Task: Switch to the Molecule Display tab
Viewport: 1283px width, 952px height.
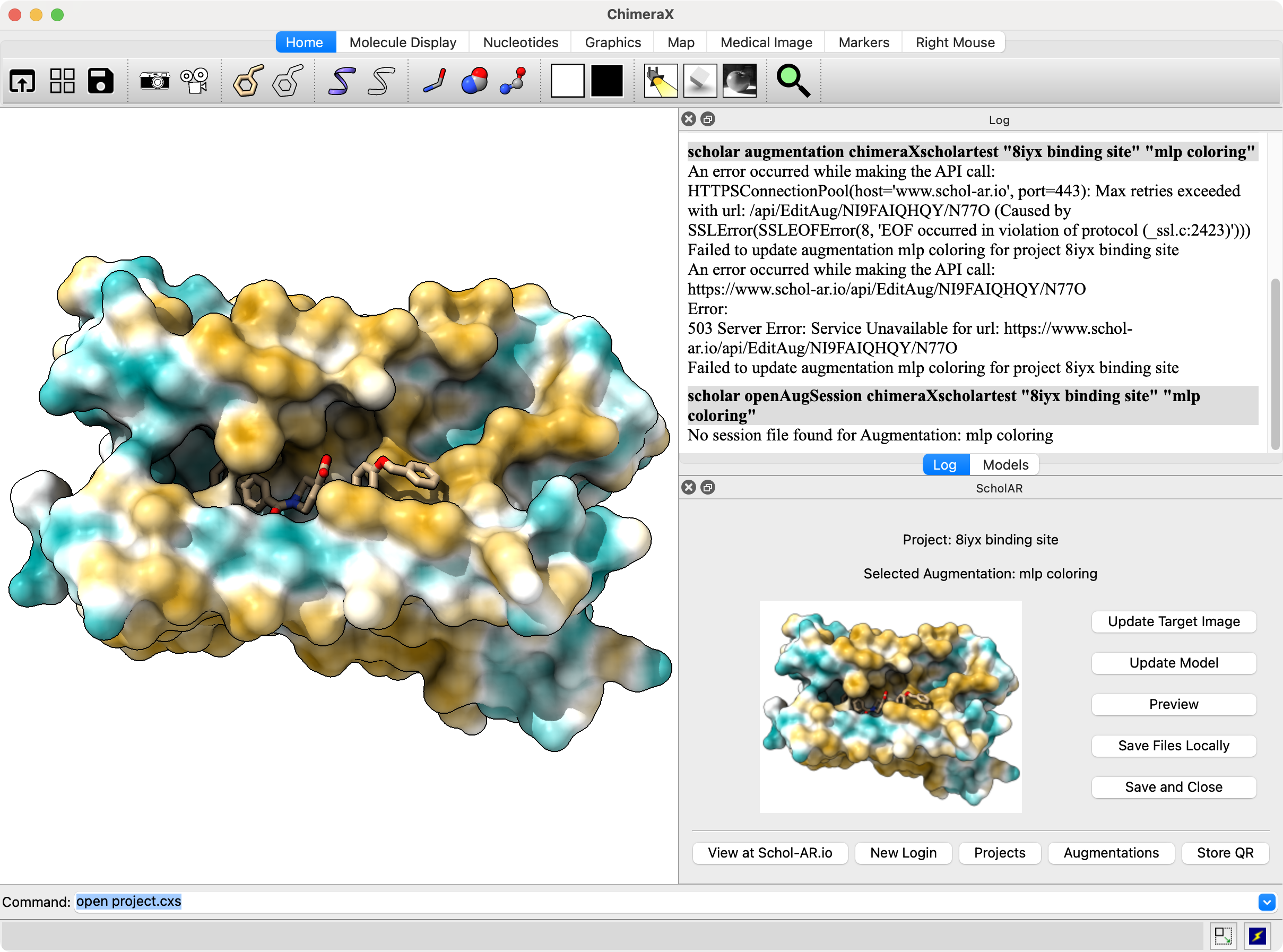Action: (403, 42)
